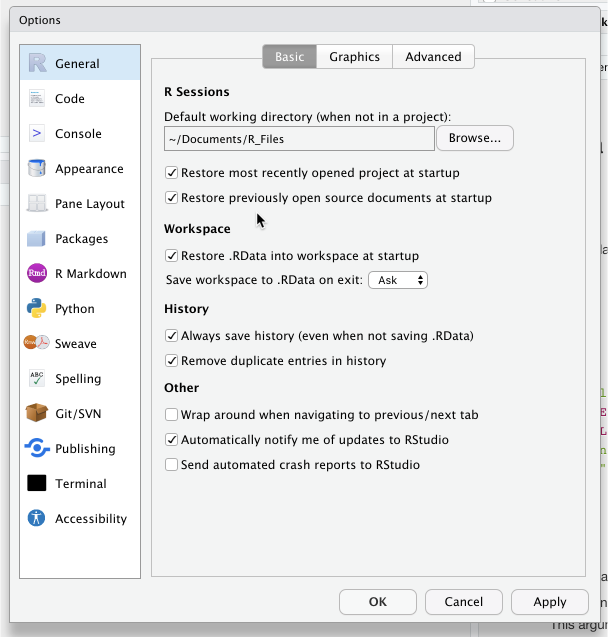Viewport: 608px width, 637px height.
Task: Open the R Markdown options section
Action: pyautogui.click(x=80, y=273)
